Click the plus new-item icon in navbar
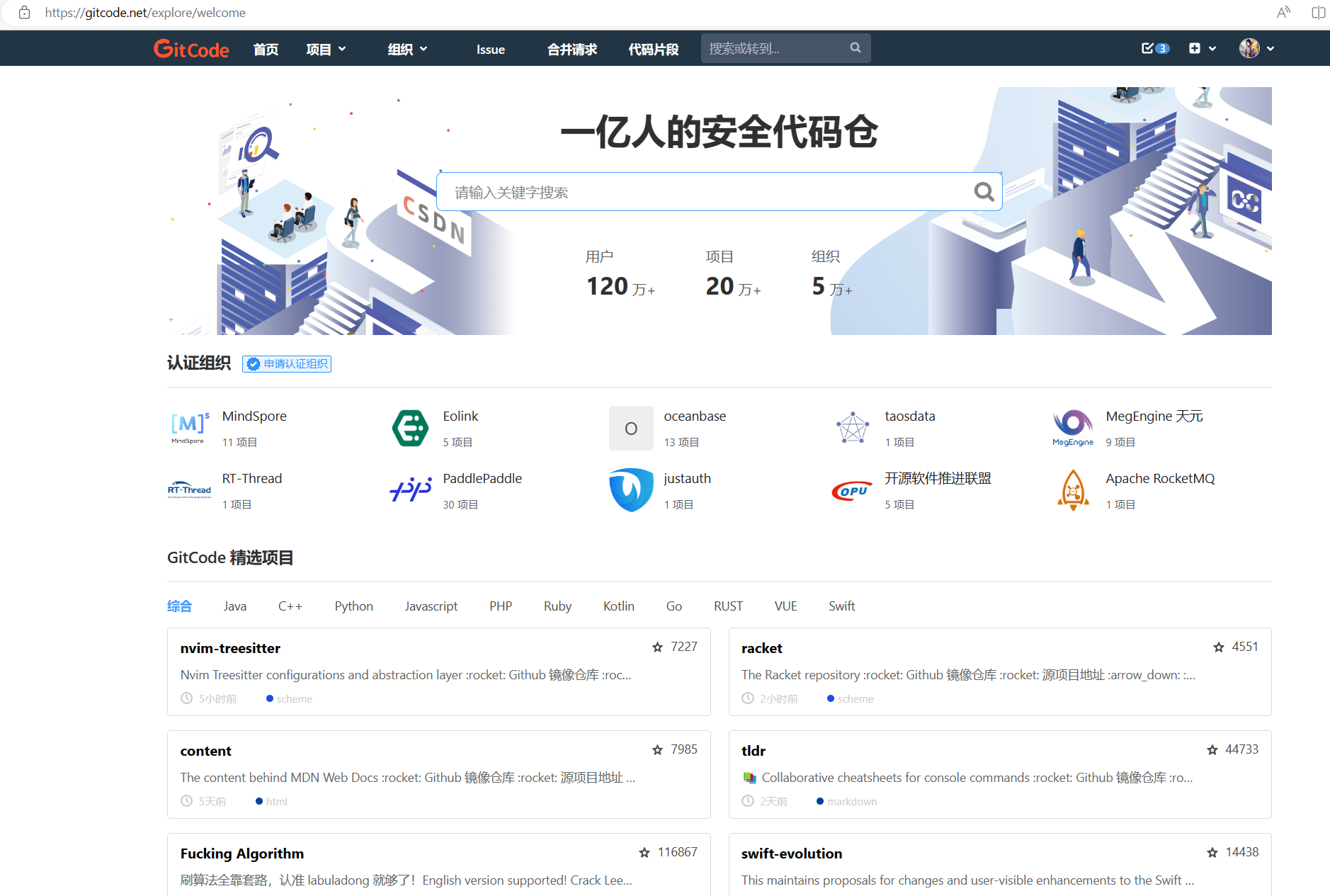 coord(1195,48)
